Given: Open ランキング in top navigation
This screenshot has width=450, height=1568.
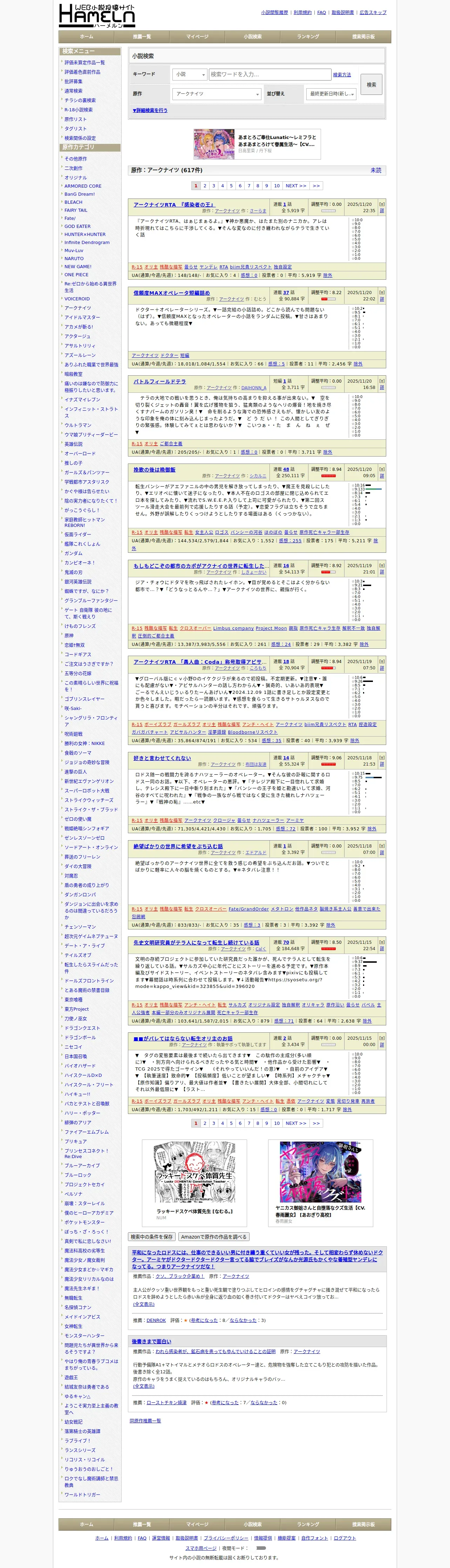Looking at the screenshot, I should coord(308,36).
